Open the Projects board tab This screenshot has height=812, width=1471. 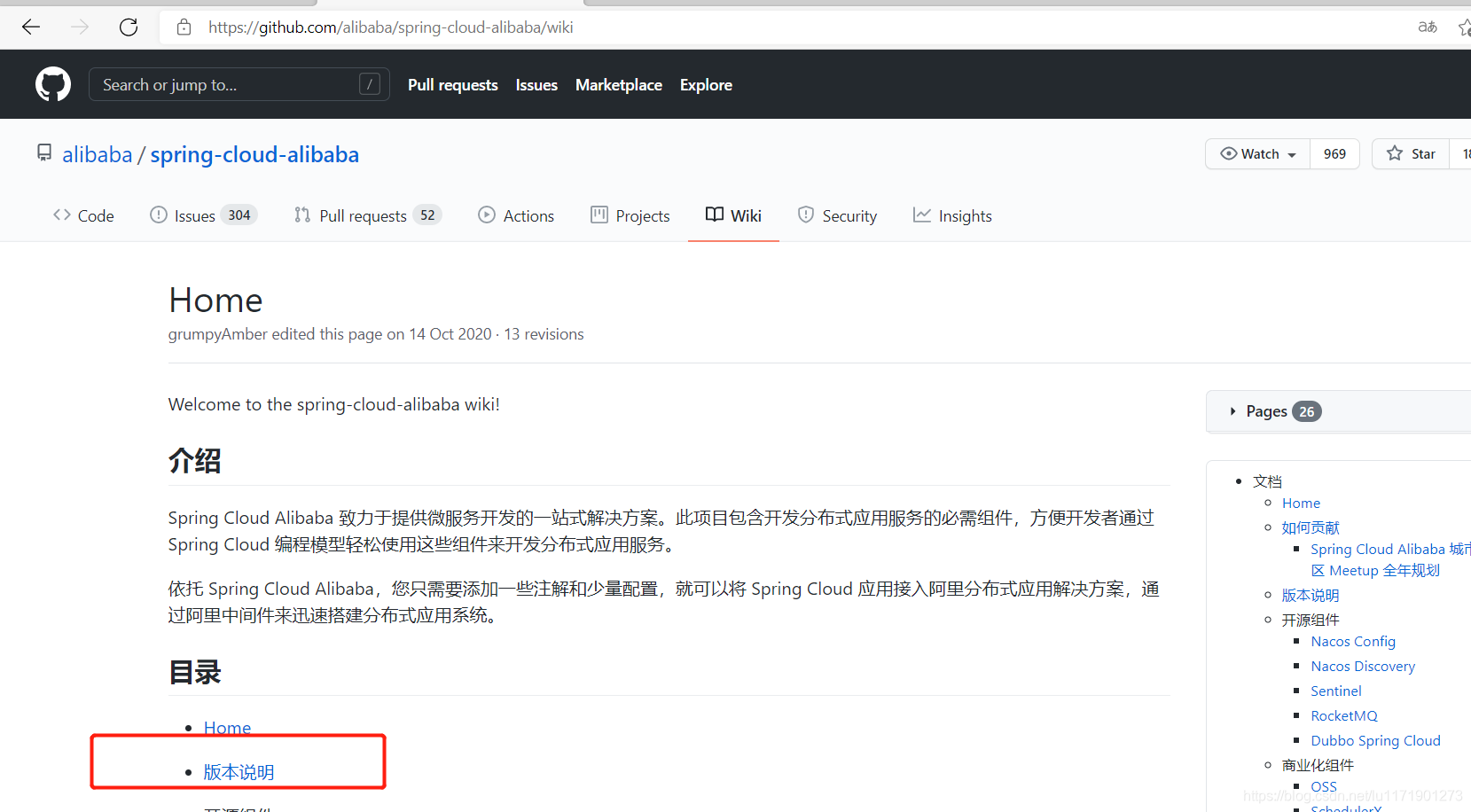630,215
